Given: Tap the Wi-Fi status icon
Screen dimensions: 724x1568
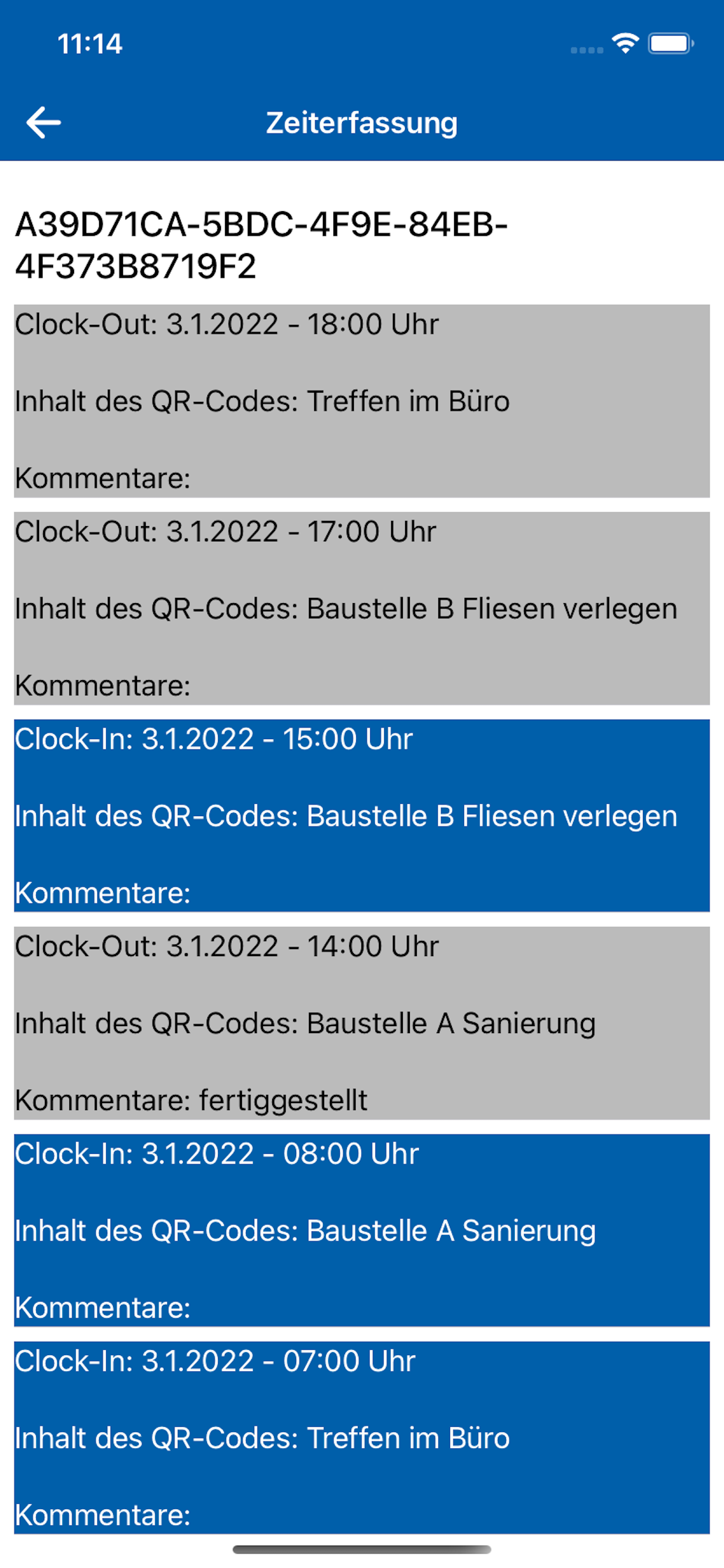Looking at the screenshot, I should 625,43.
